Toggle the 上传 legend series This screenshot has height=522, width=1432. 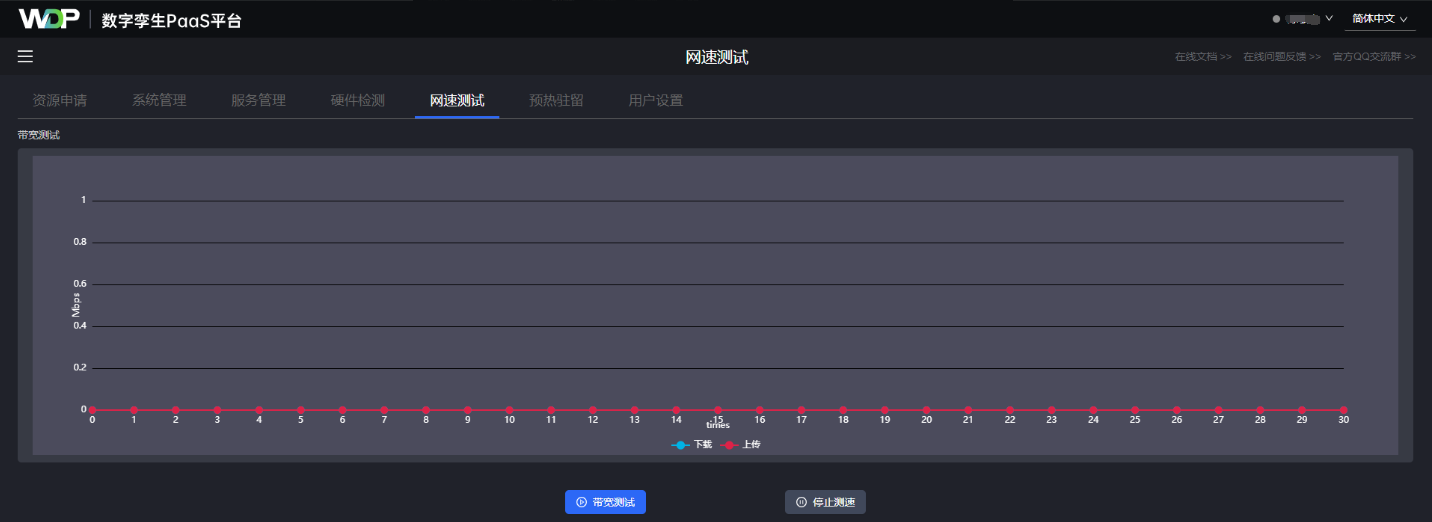point(741,444)
